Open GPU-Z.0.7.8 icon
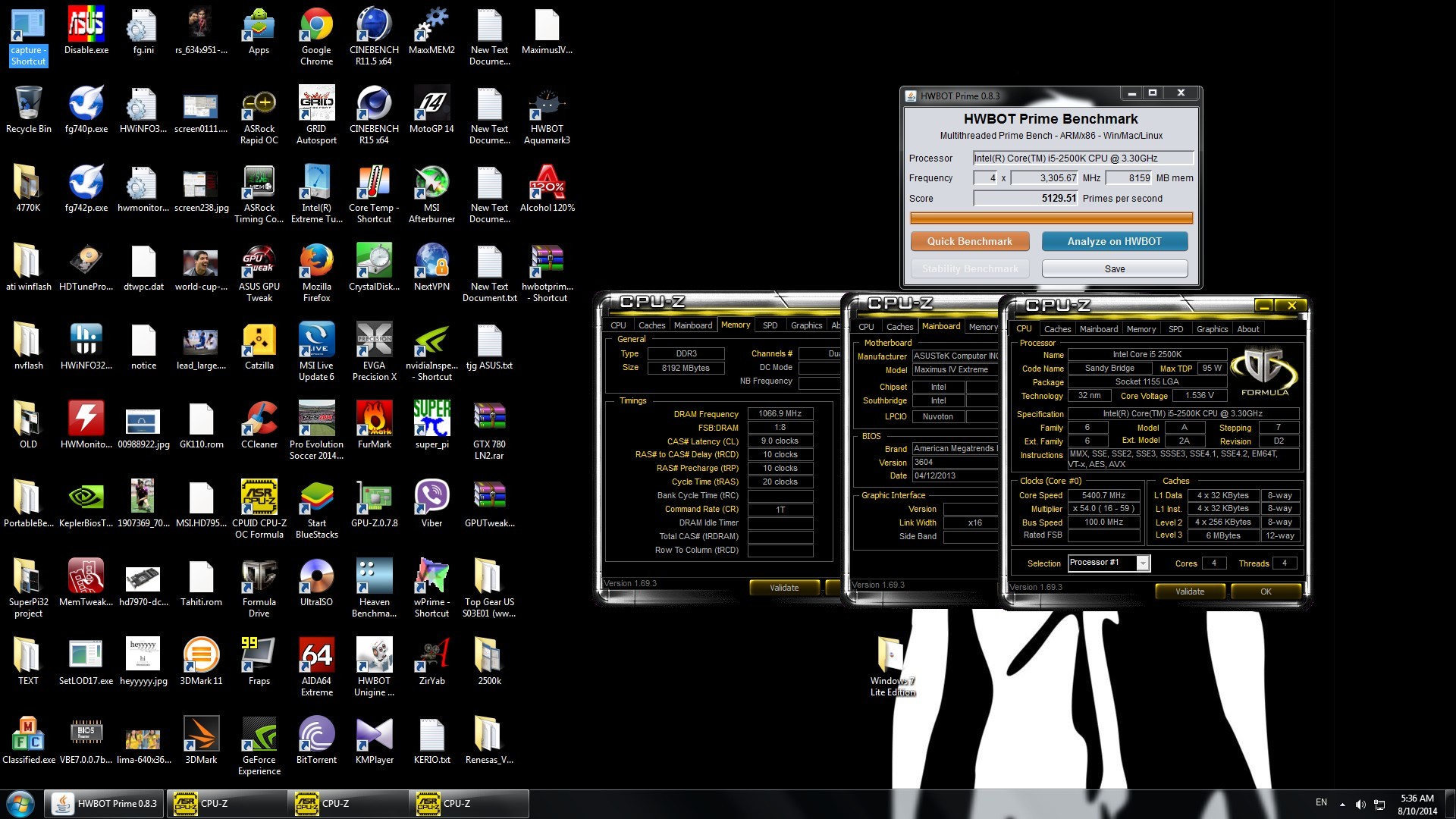Image resolution: width=1456 pixels, height=819 pixels. pos(374,504)
